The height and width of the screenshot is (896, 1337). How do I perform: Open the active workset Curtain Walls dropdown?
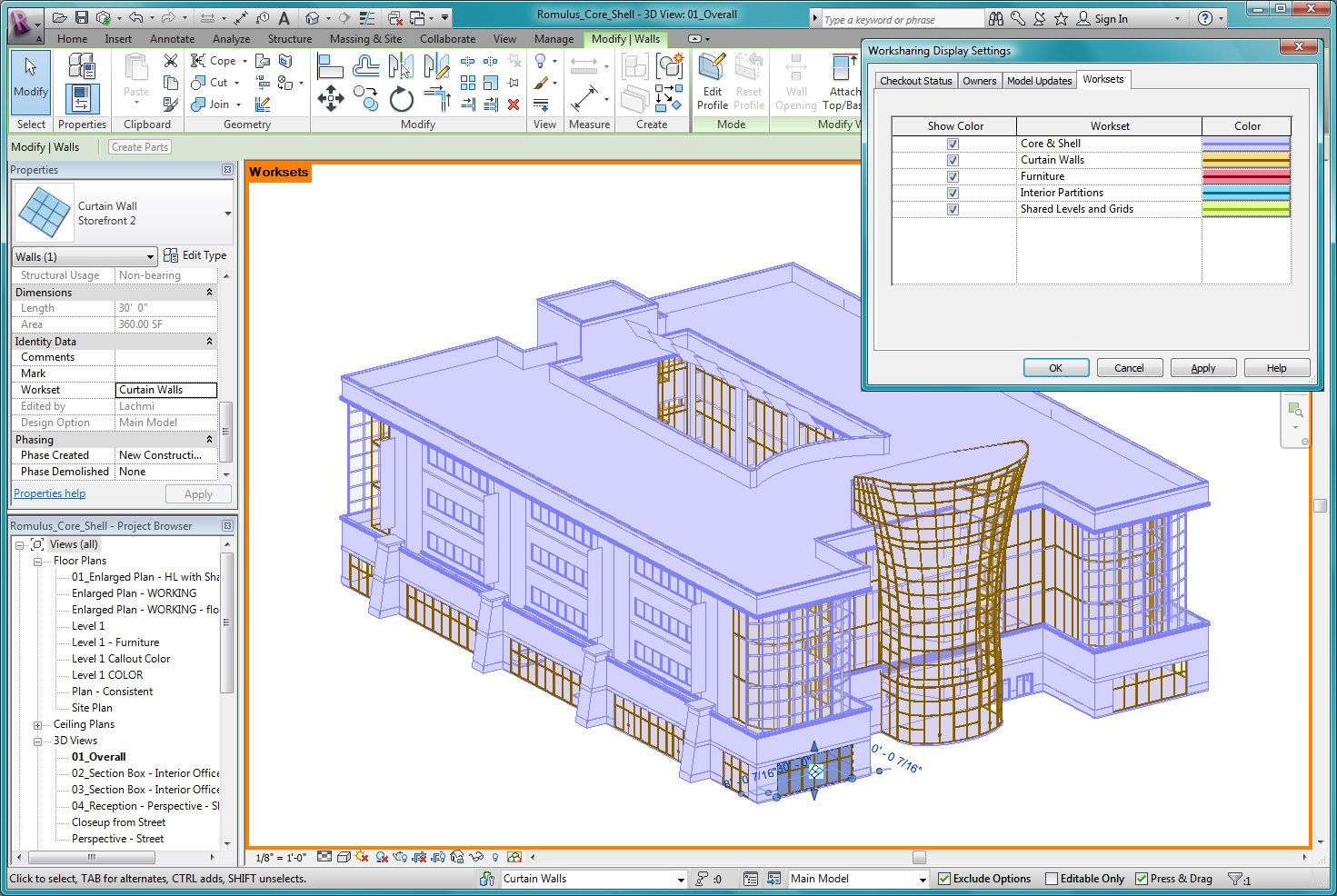680,879
